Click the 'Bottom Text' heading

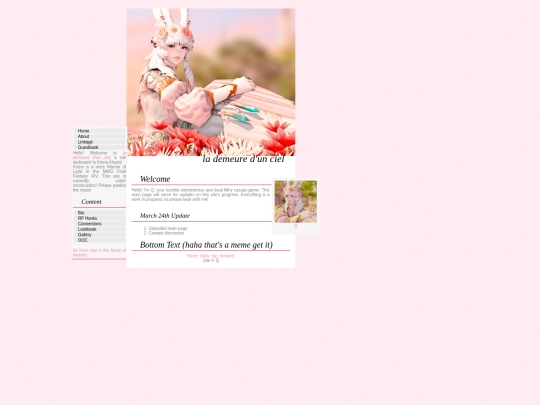[206, 245]
